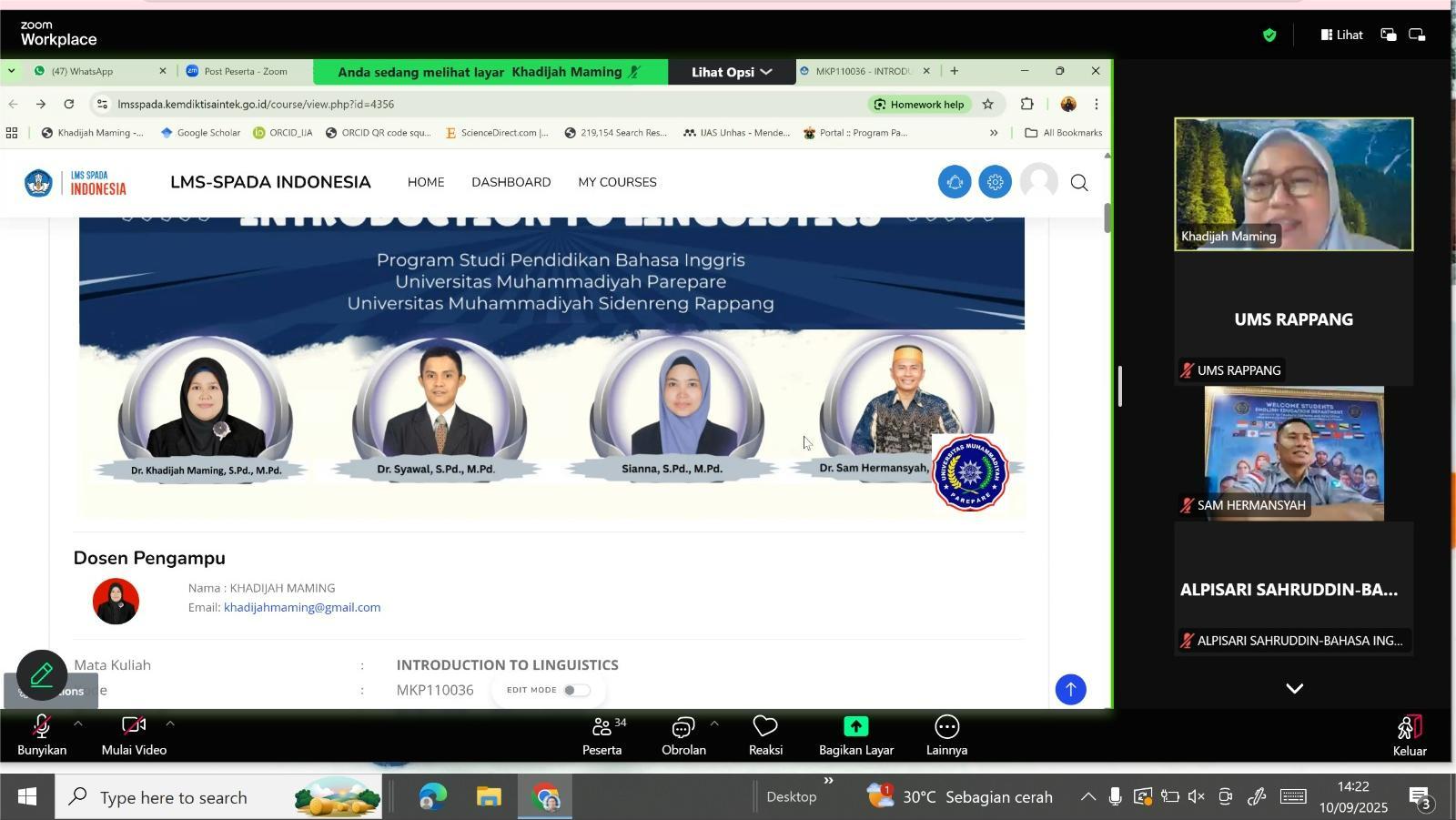Screen dimensions: 1456x820
Task: Unmute microphone with the Bunyikan button
Action: pos(41,734)
